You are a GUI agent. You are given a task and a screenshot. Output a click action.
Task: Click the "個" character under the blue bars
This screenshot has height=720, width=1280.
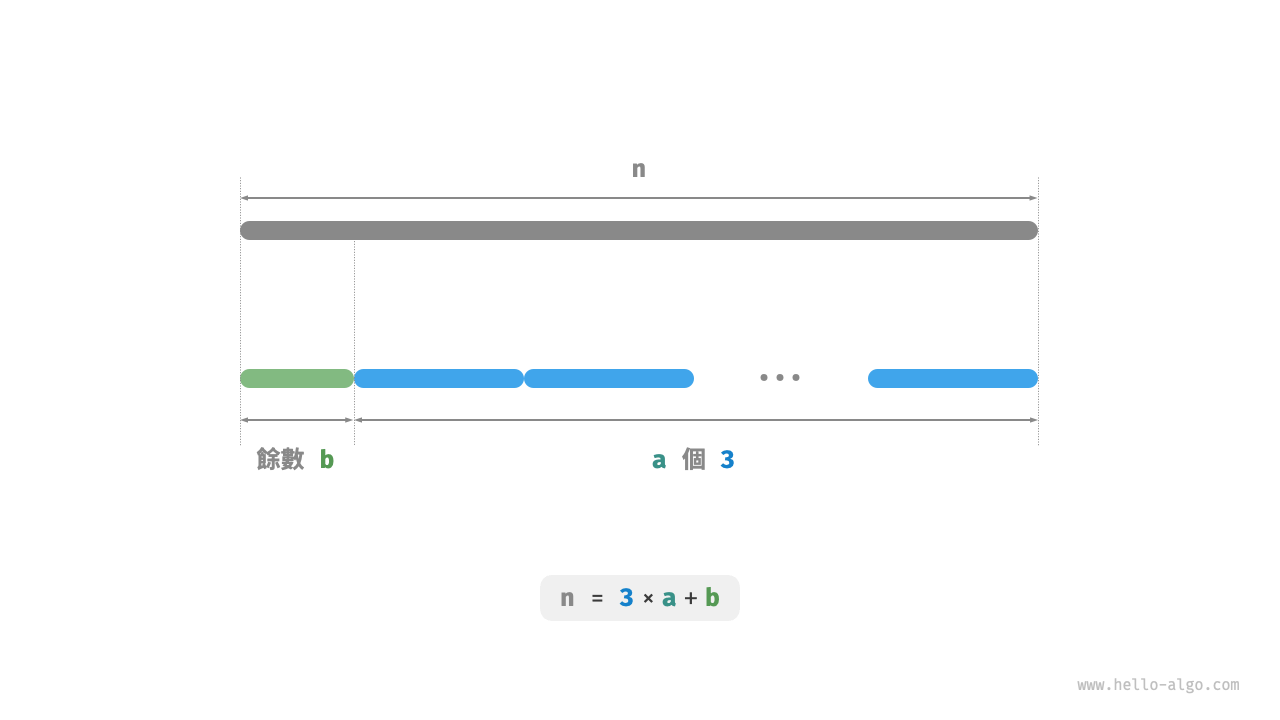pos(694,459)
